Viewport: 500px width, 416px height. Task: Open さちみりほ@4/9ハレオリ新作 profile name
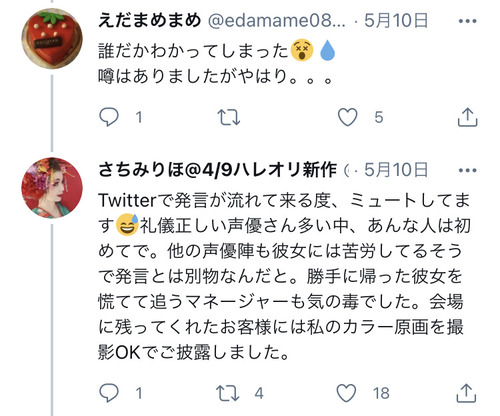point(218,170)
